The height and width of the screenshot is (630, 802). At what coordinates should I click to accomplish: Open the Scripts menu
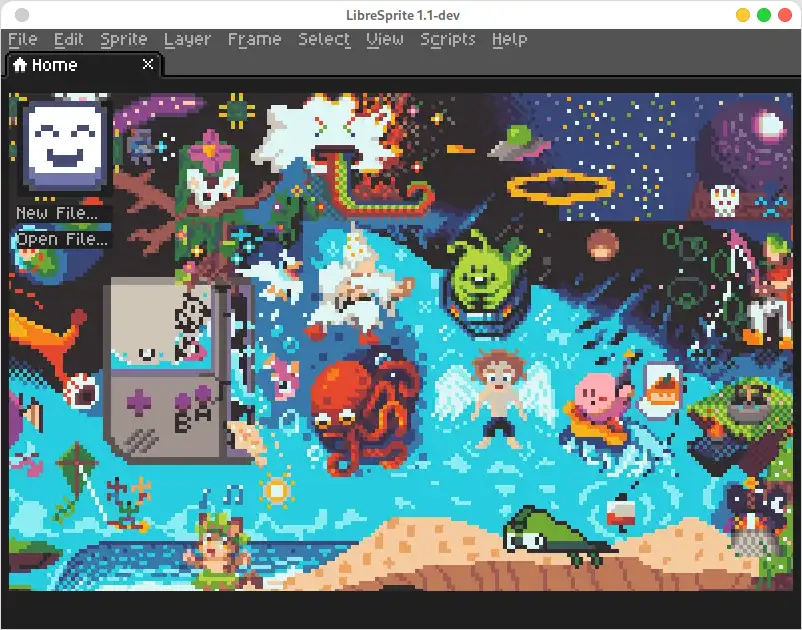448,39
